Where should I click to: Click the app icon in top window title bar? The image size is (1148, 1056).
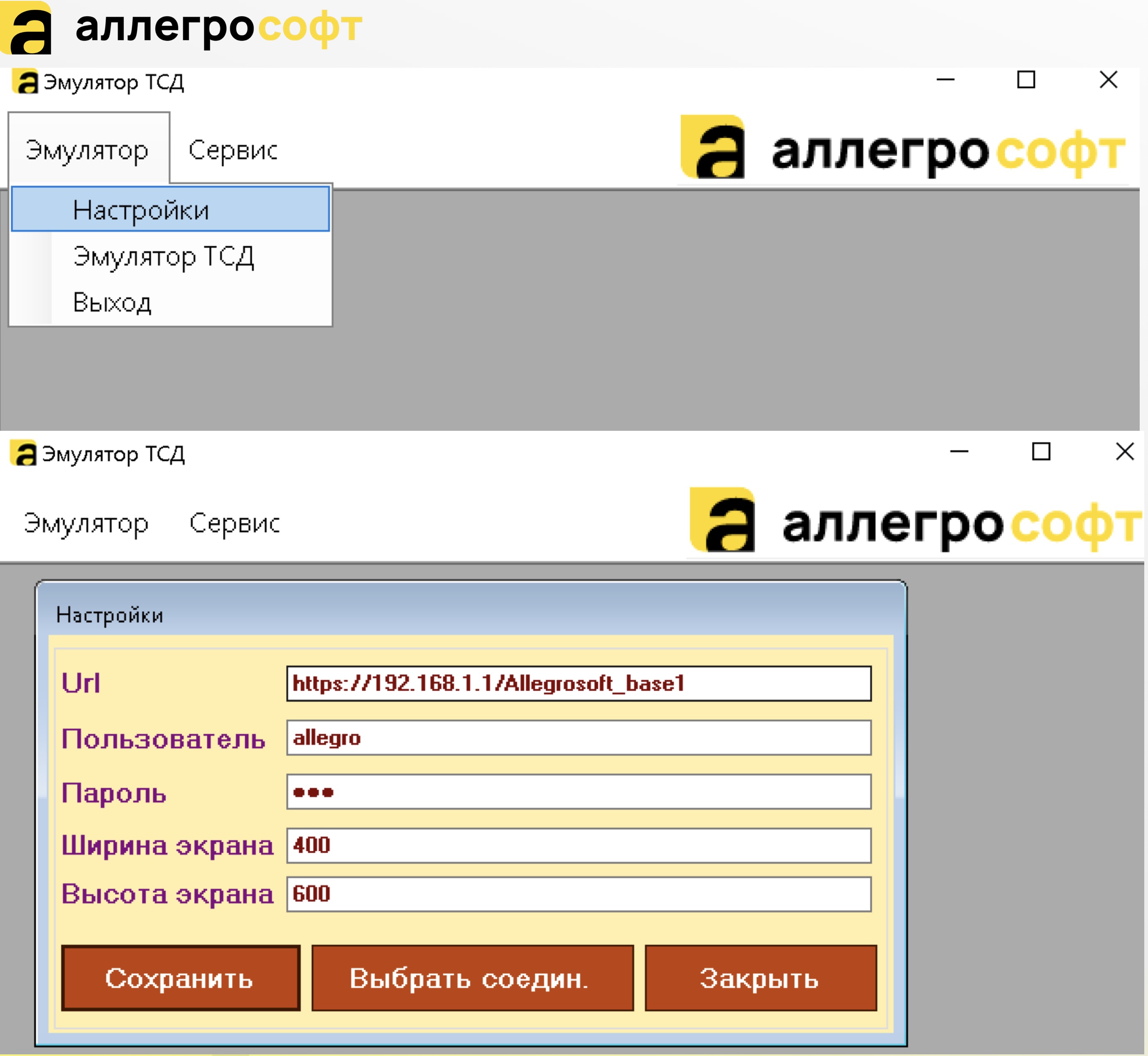25,82
